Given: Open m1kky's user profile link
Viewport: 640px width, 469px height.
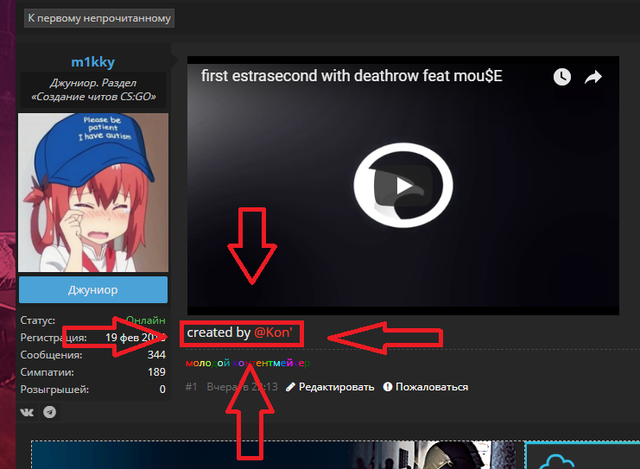Looking at the screenshot, I should [93, 62].
